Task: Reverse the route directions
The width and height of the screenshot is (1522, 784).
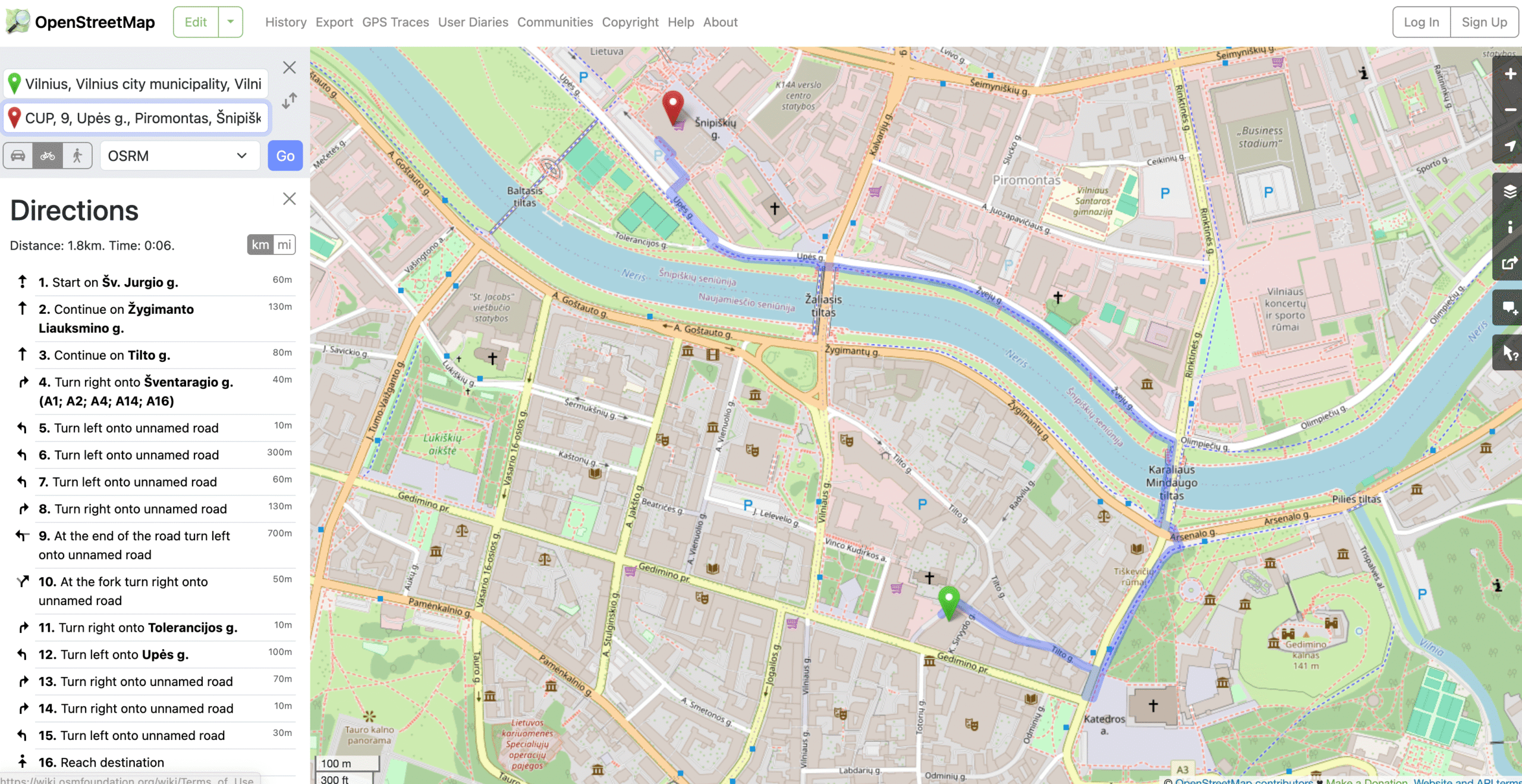Action: point(290,100)
